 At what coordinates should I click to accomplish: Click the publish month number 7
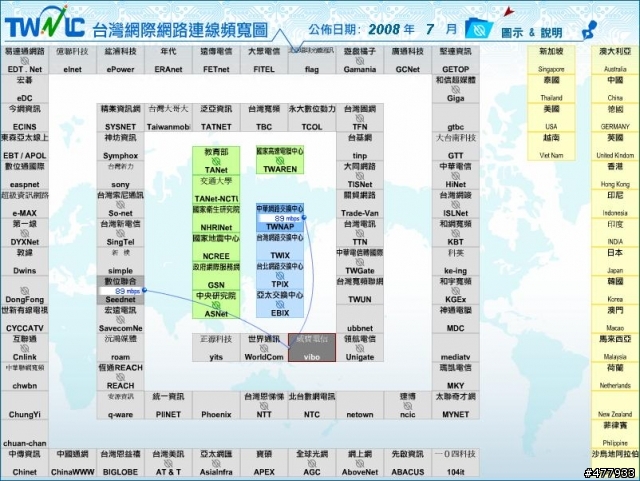430,29
